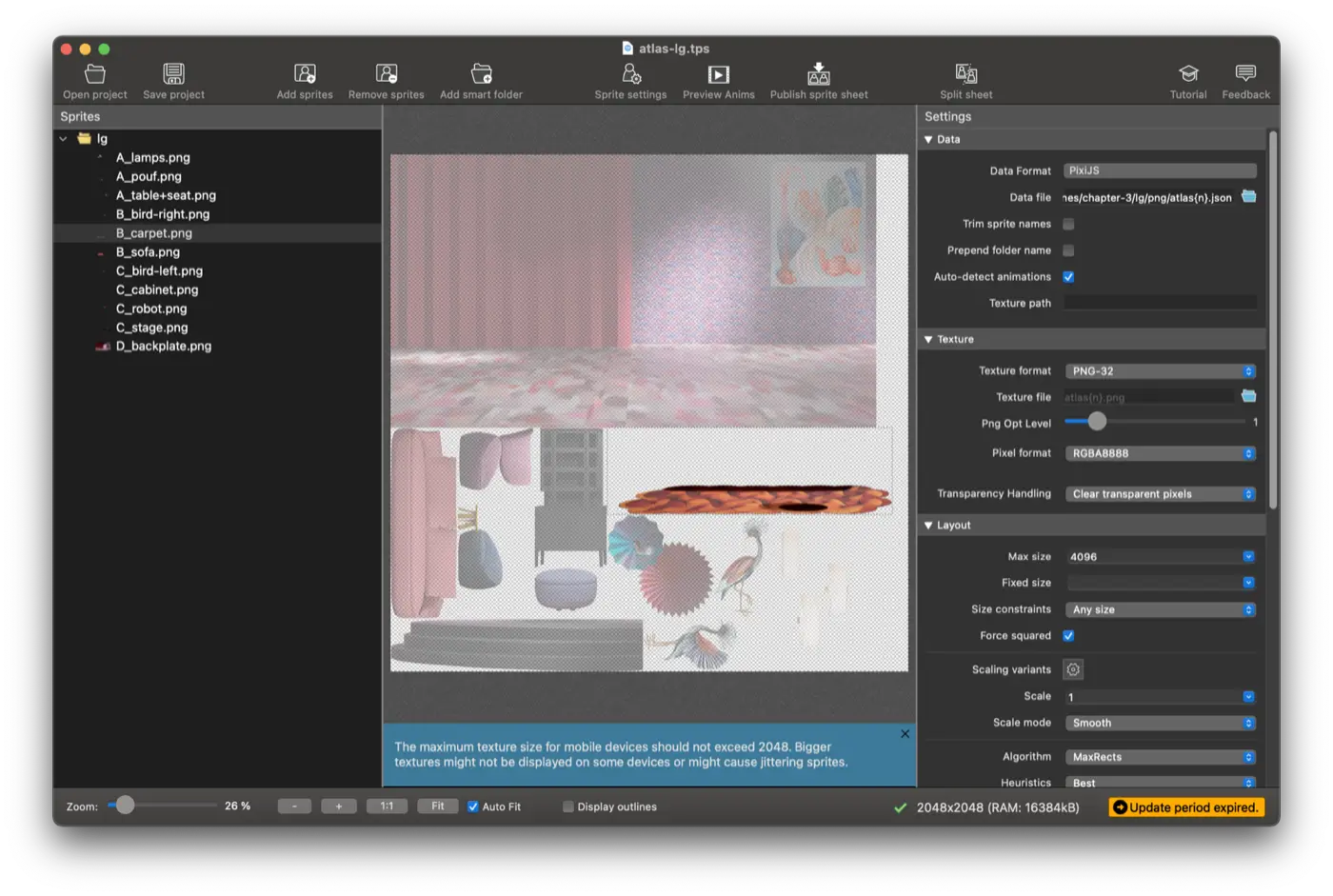Click the Update period expired button

coord(1186,807)
